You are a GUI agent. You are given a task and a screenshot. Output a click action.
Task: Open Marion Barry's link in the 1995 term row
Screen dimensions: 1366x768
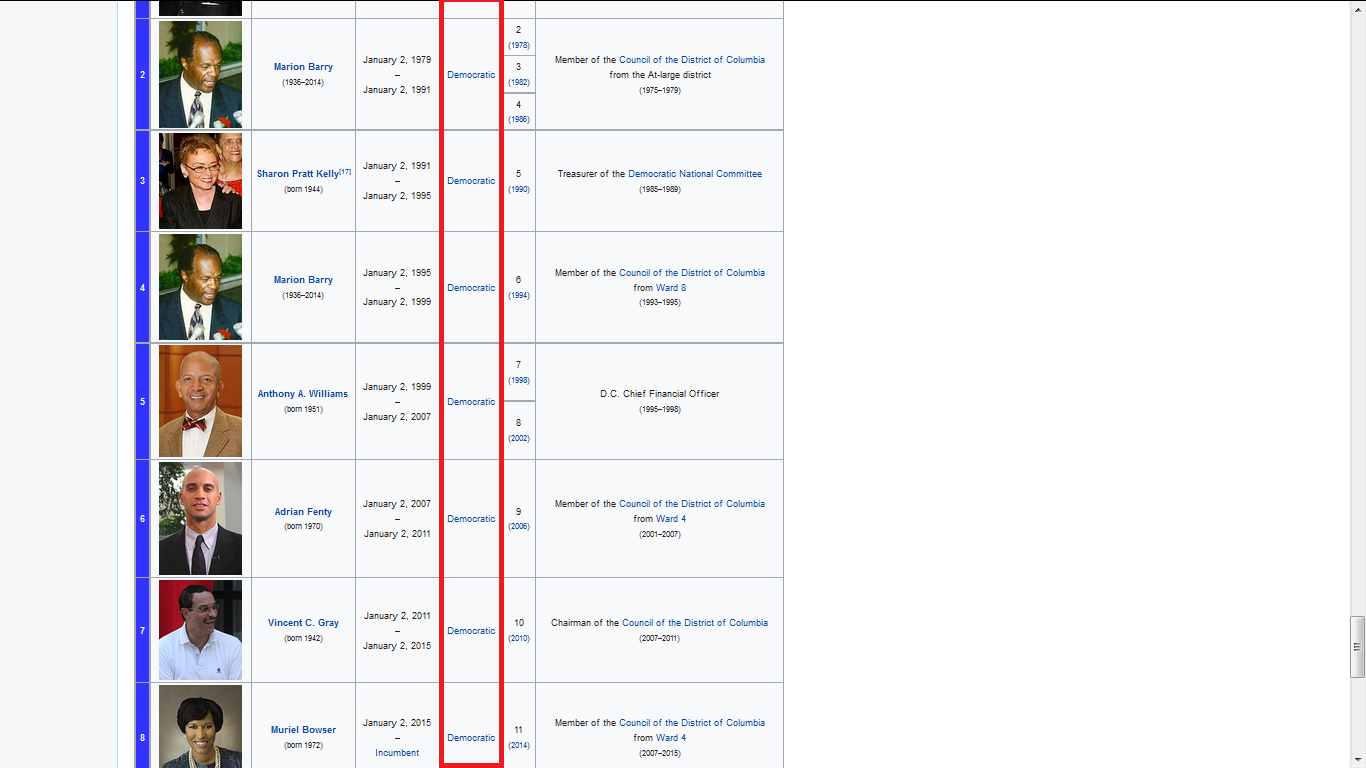303,280
